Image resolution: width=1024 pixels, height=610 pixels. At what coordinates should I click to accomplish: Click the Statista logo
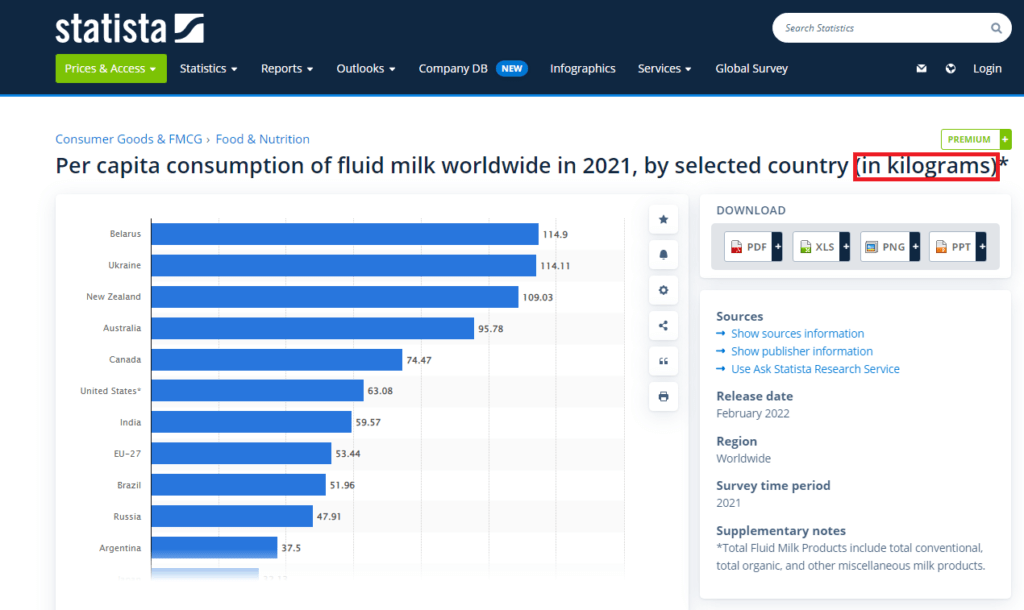[x=129, y=29]
